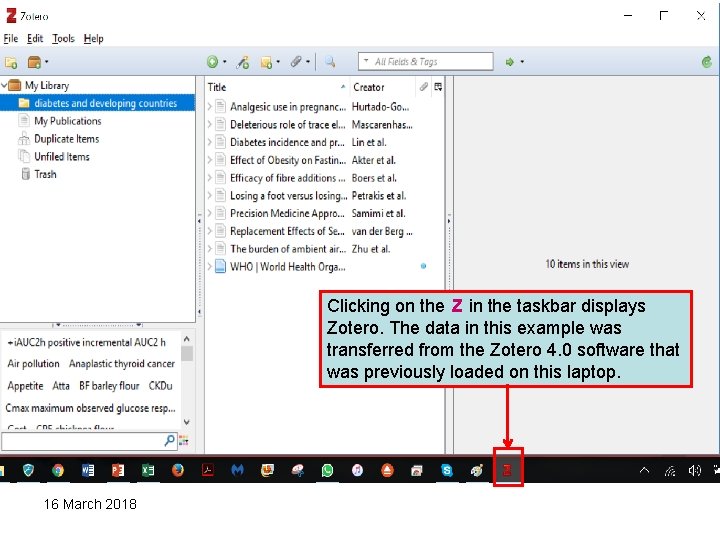Open Skype from the taskbar

tap(447, 470)
